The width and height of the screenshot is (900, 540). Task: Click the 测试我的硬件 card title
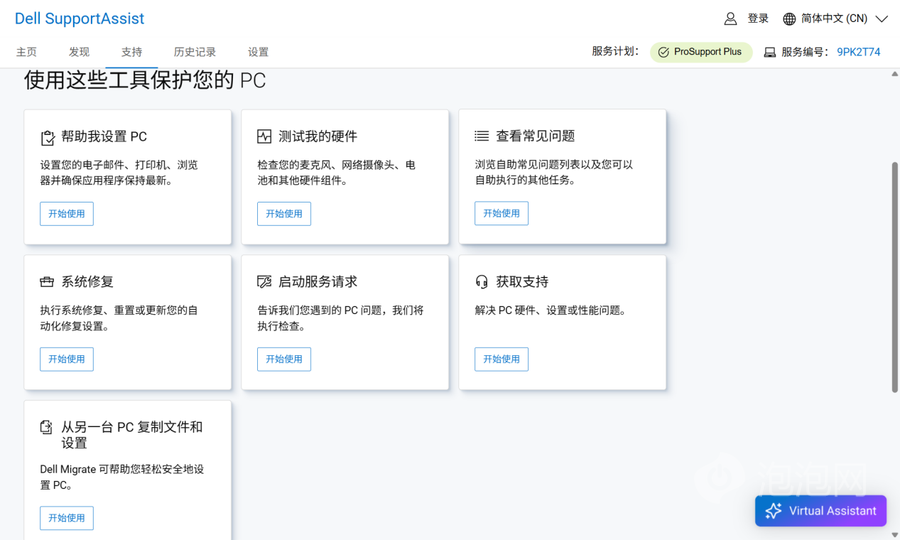tap(318, 137)
